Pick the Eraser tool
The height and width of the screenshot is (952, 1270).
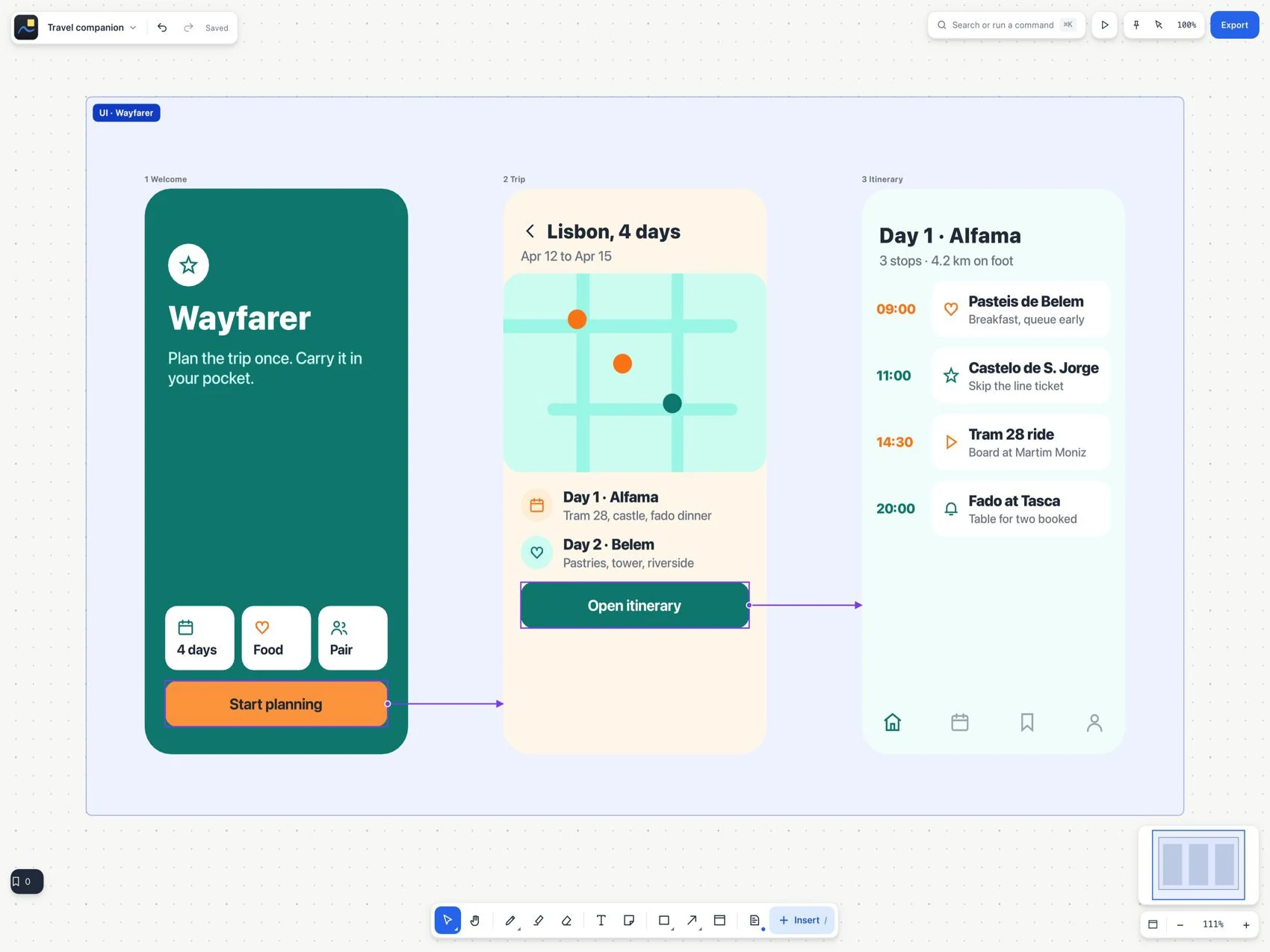(x=566, y=921)
